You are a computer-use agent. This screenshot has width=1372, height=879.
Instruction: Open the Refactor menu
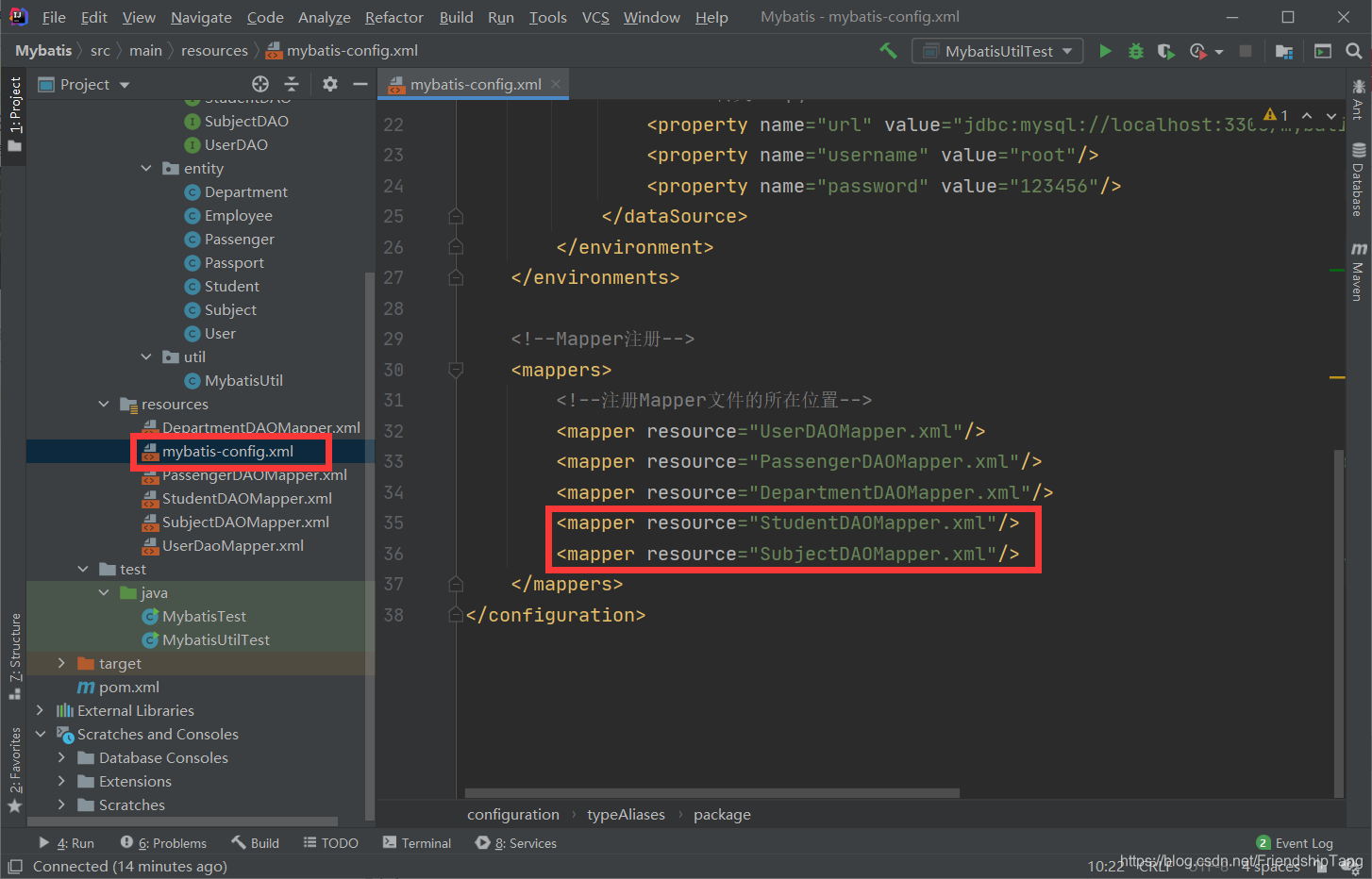[394, 17]
